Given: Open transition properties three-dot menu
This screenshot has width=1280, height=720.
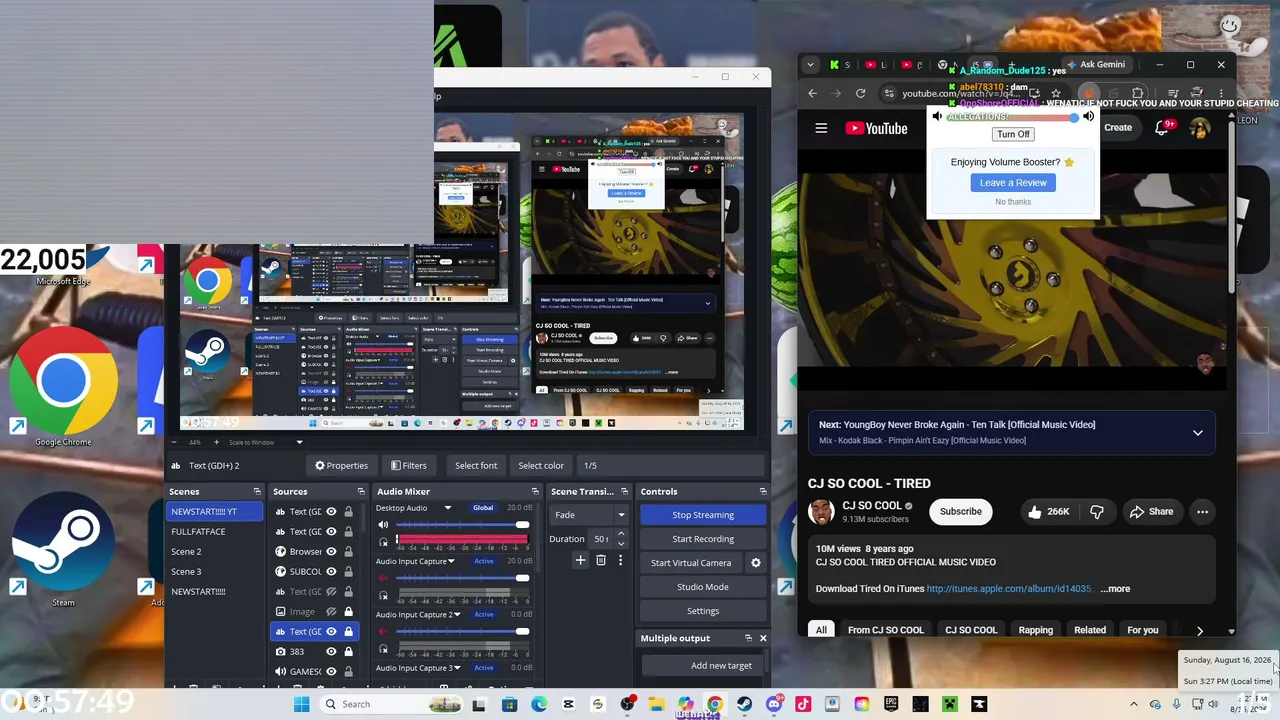Looking at the screenshot, I should (620, 561).
